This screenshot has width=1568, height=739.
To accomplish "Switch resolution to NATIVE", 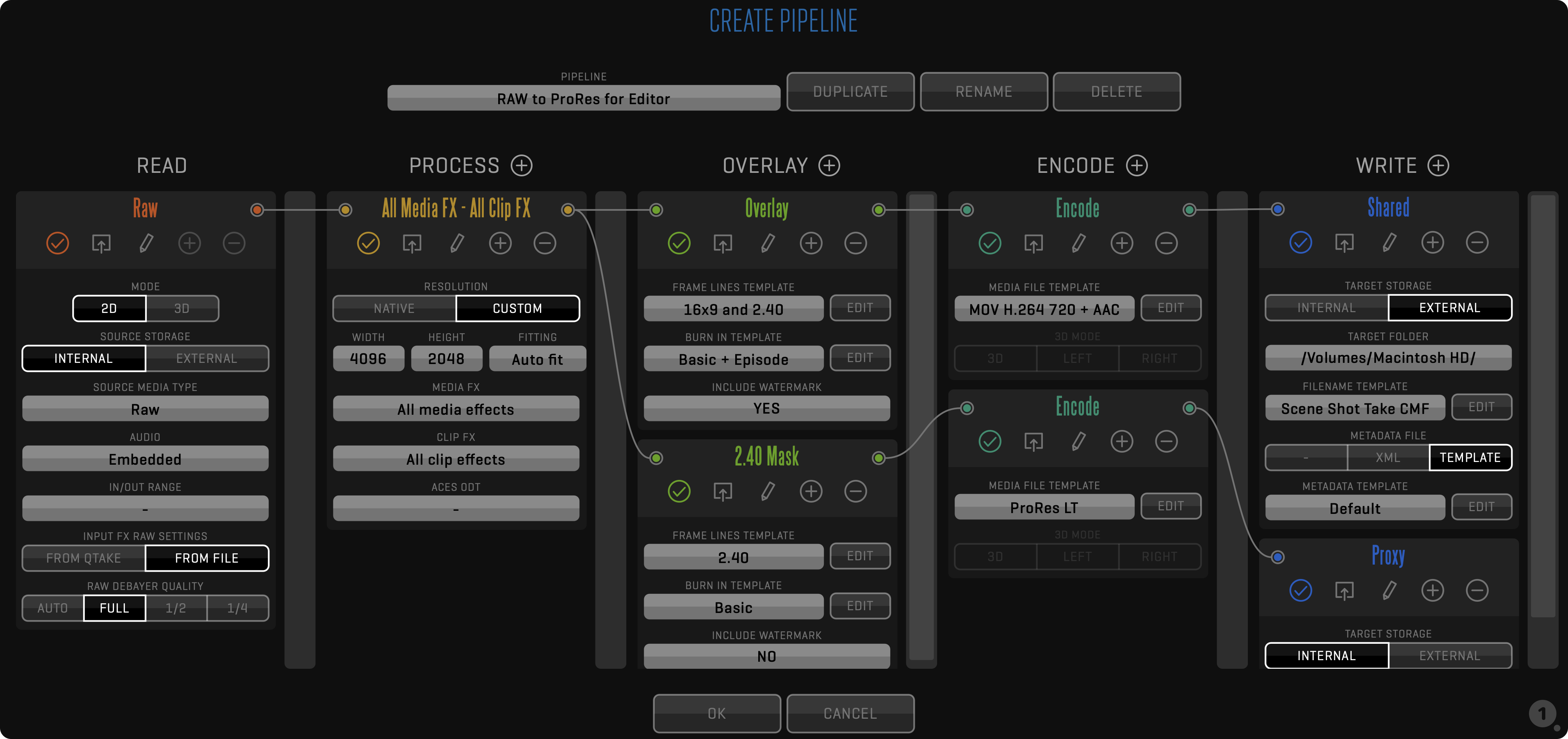I will pyautogui.click(x=394, y=308).
